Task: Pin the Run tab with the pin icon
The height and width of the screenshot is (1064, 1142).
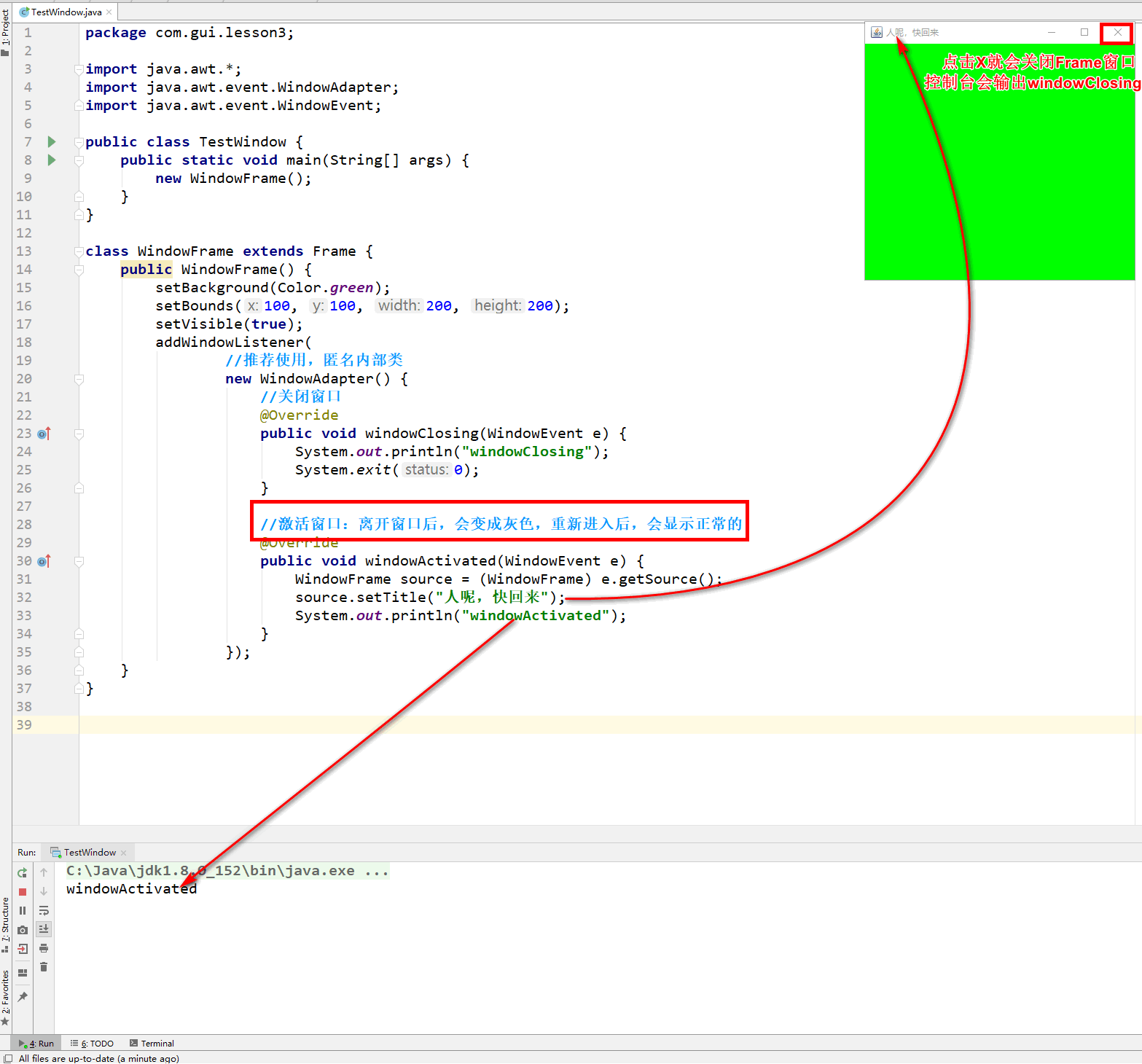Action: 23,996
